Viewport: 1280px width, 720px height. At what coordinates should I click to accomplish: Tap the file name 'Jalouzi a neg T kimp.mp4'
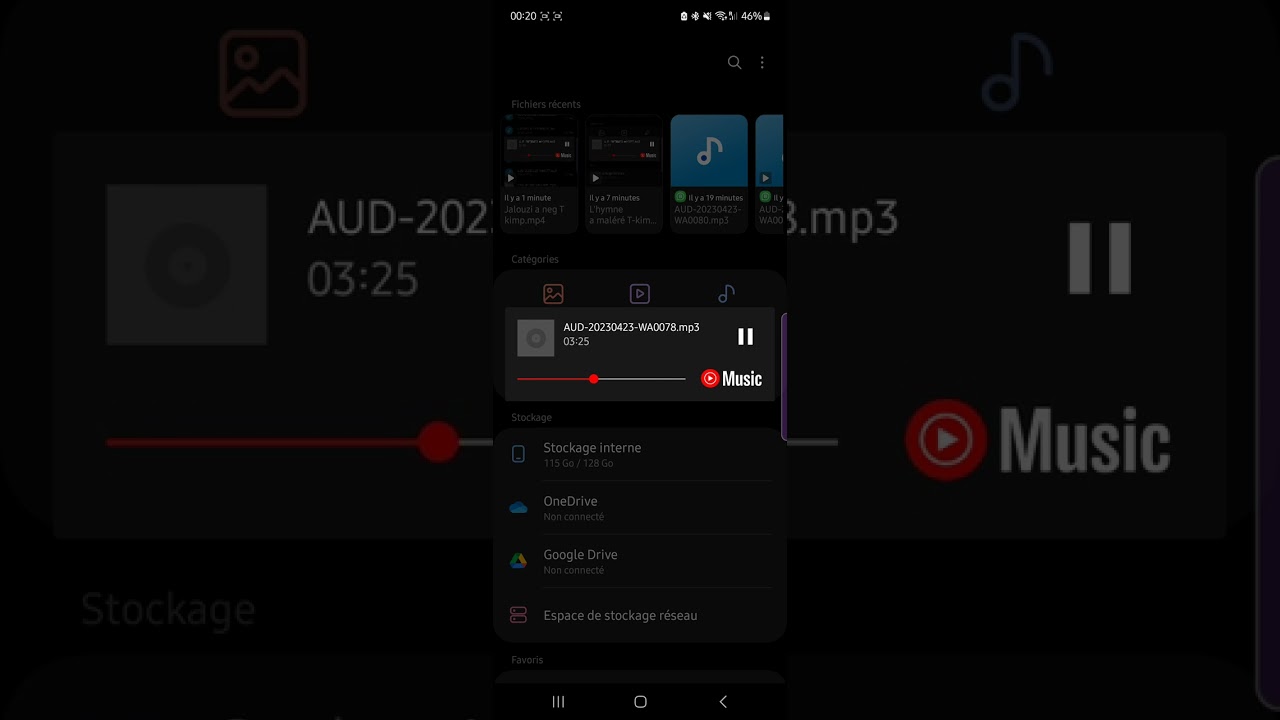pyautogui.click(x=535, y=215)
